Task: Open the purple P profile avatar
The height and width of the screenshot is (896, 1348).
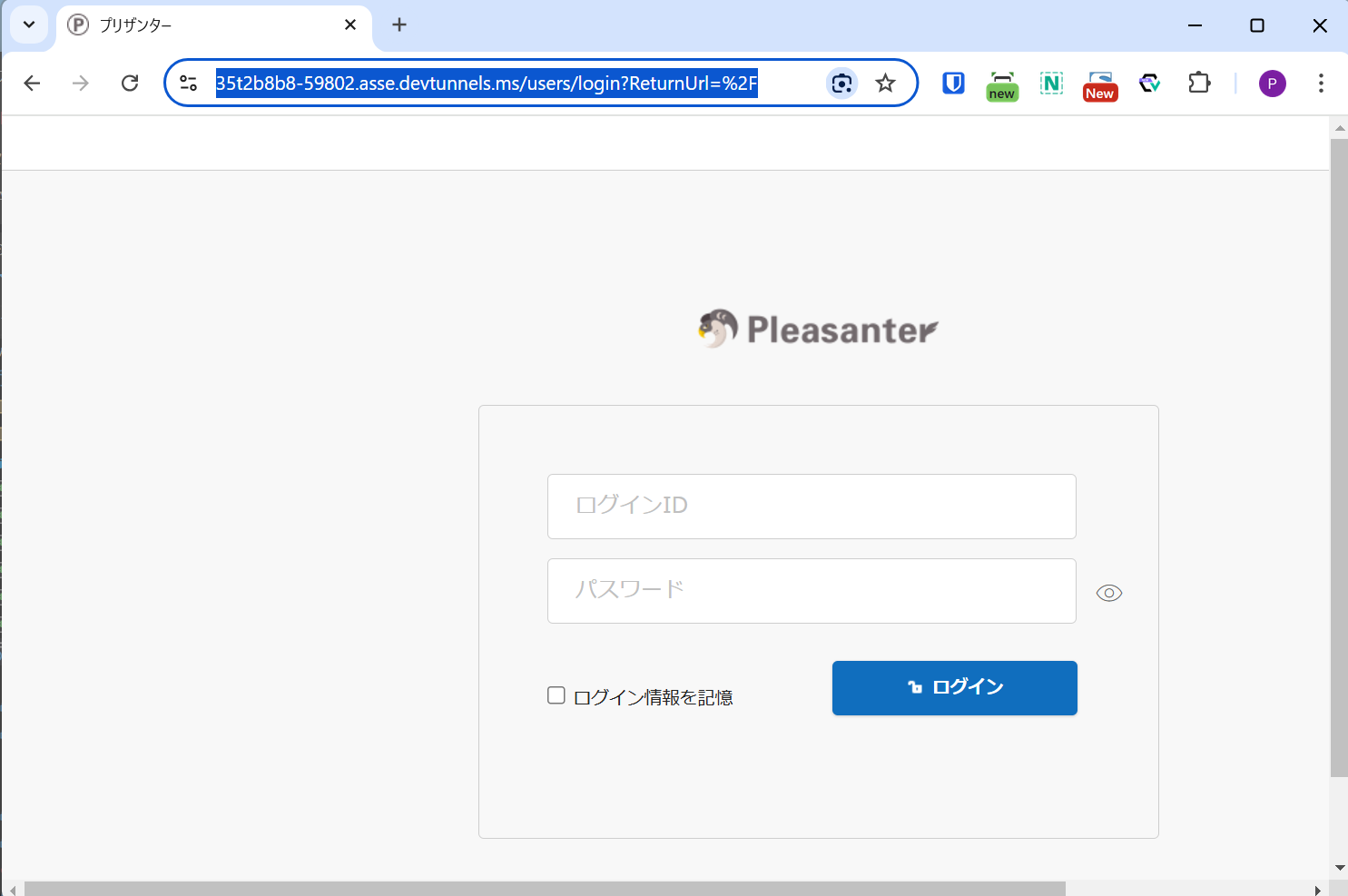Action: pyautogui.click(x=1272, y=84)
